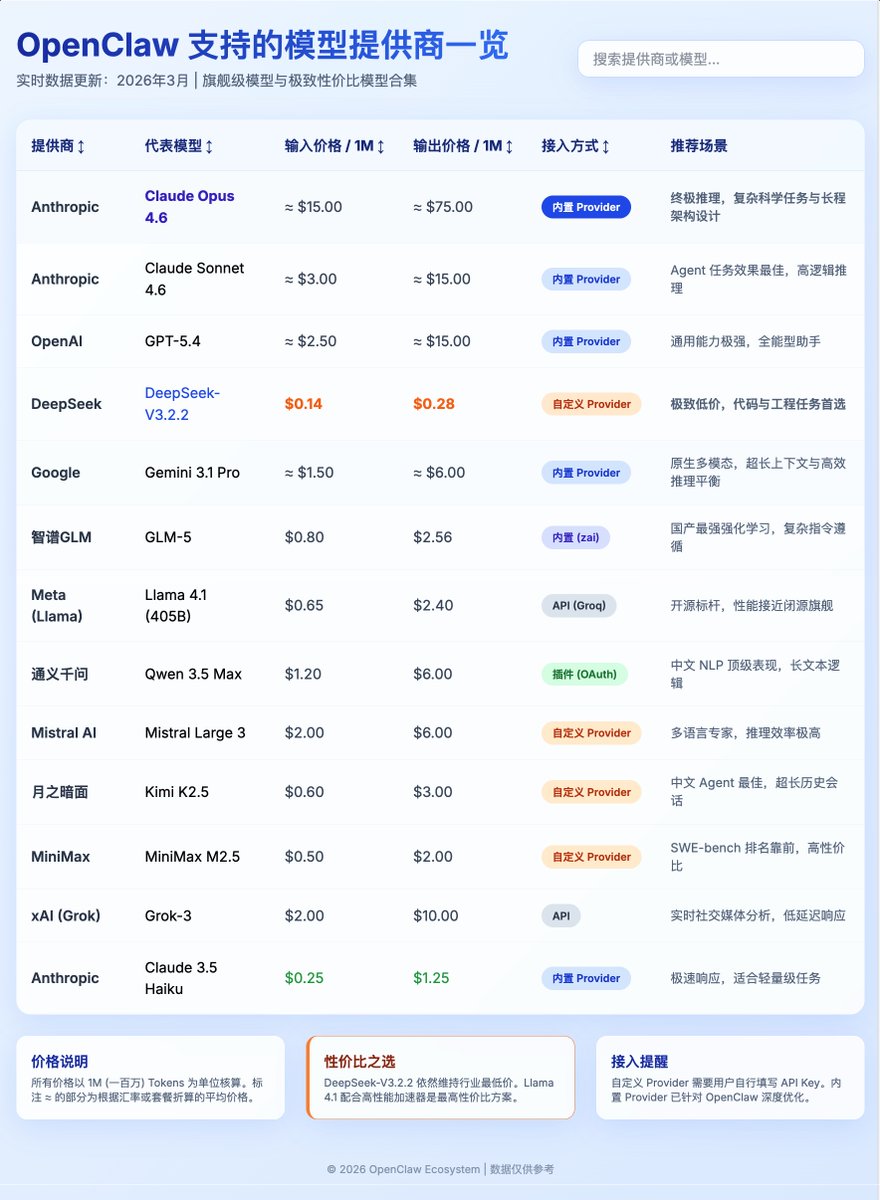This screenshot has height=1200, width=880.
Task: Select the MiniMax provider cell
Action: click(61, 857)
